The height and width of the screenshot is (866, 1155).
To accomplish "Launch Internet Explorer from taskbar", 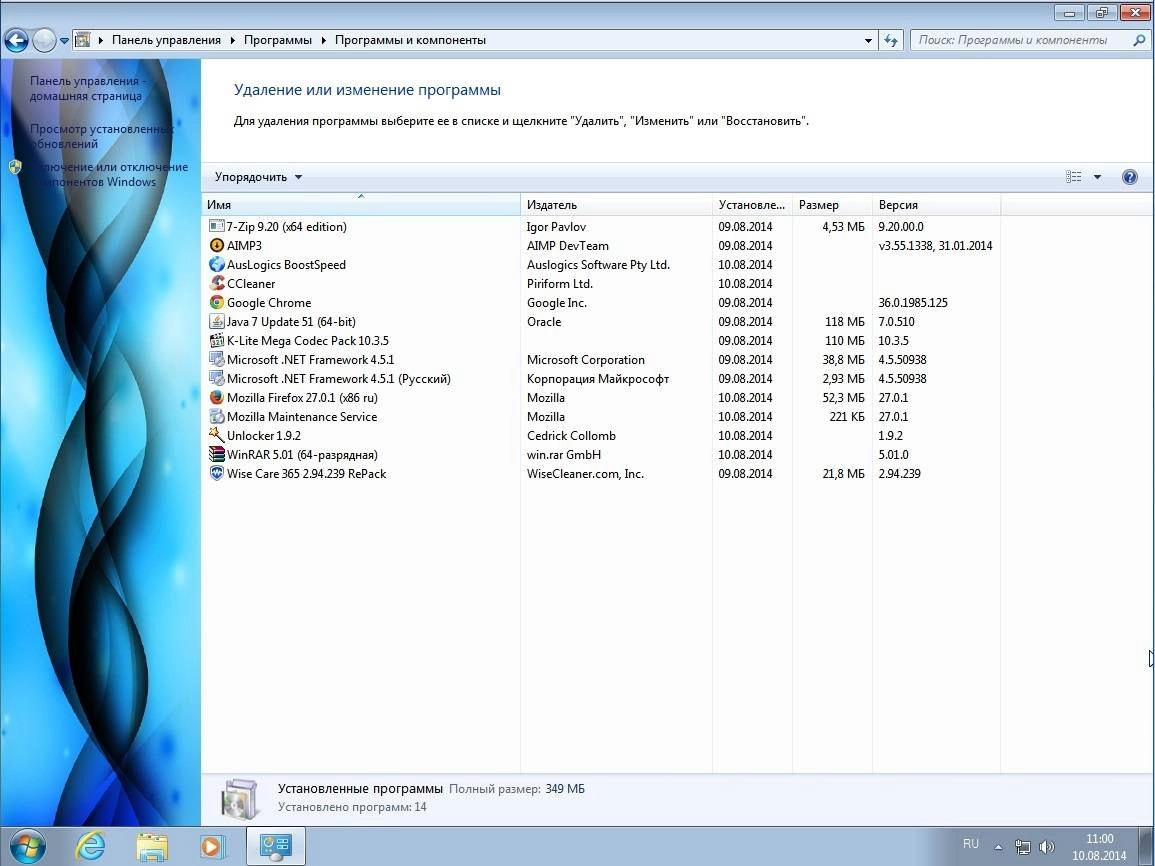I will pos(91,846).
